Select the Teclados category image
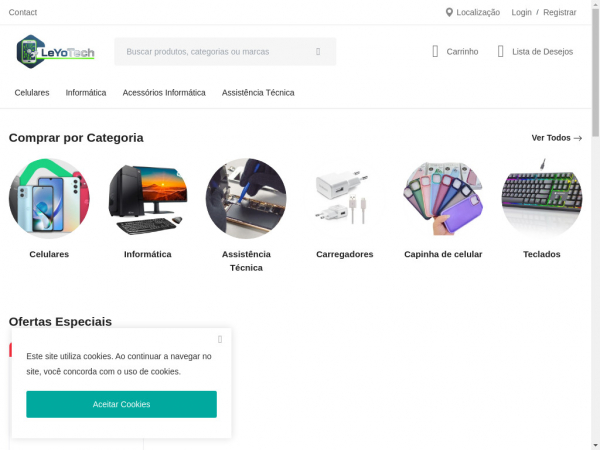Image resolution: width=600 pixels, height=450 pixels. (x=541, y=198)
